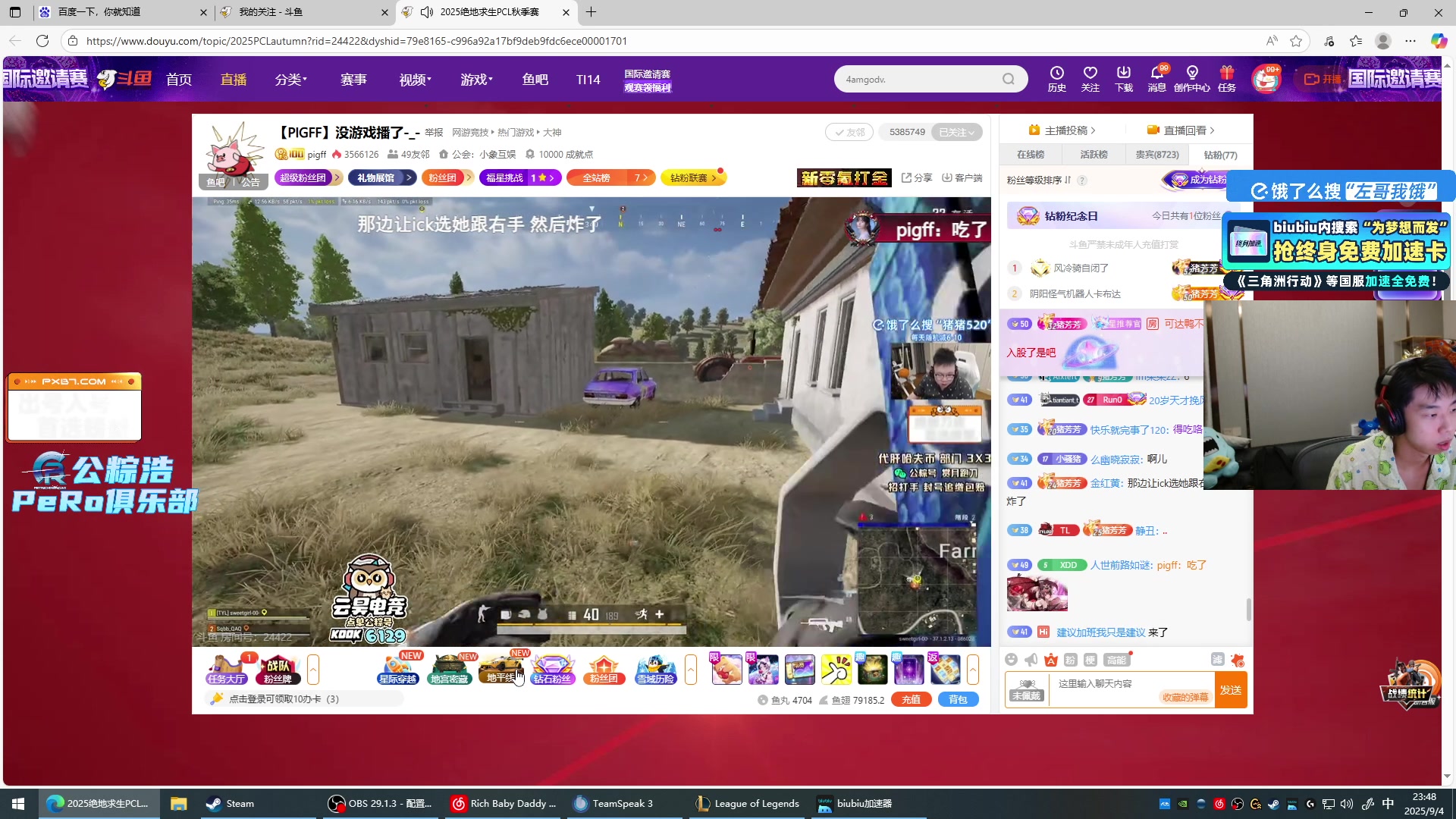Open 鱼吧 in navigation bar
The height and width of the screenshot is (819, 1456).
535,79
